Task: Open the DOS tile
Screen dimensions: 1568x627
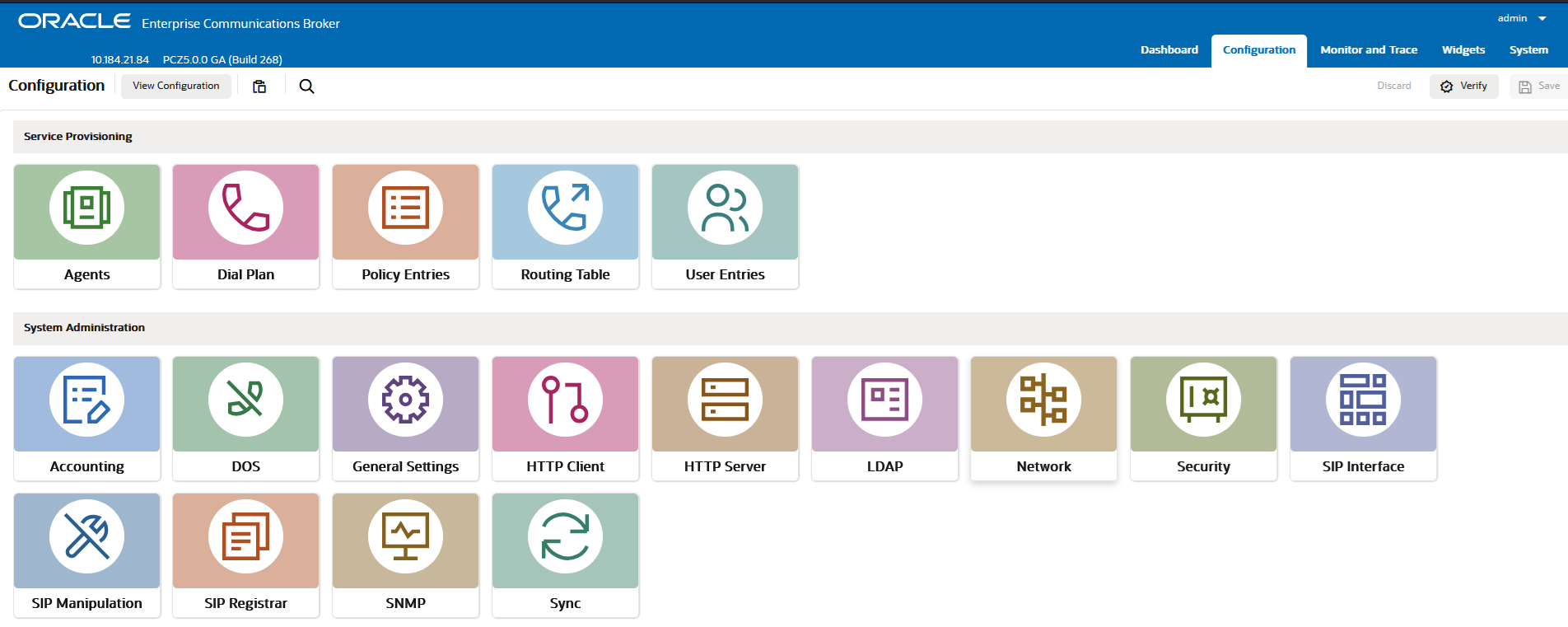Action: (x=246, y=419)
